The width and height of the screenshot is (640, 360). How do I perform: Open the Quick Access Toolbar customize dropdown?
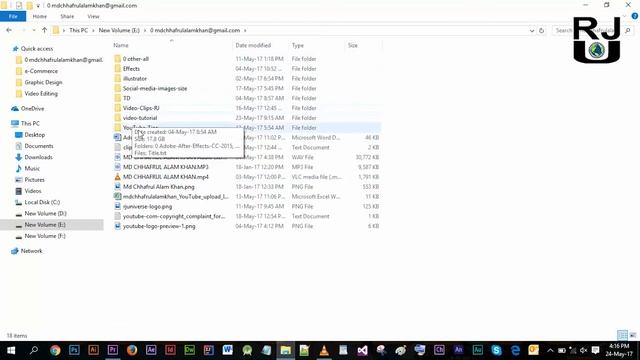(38, 6)
